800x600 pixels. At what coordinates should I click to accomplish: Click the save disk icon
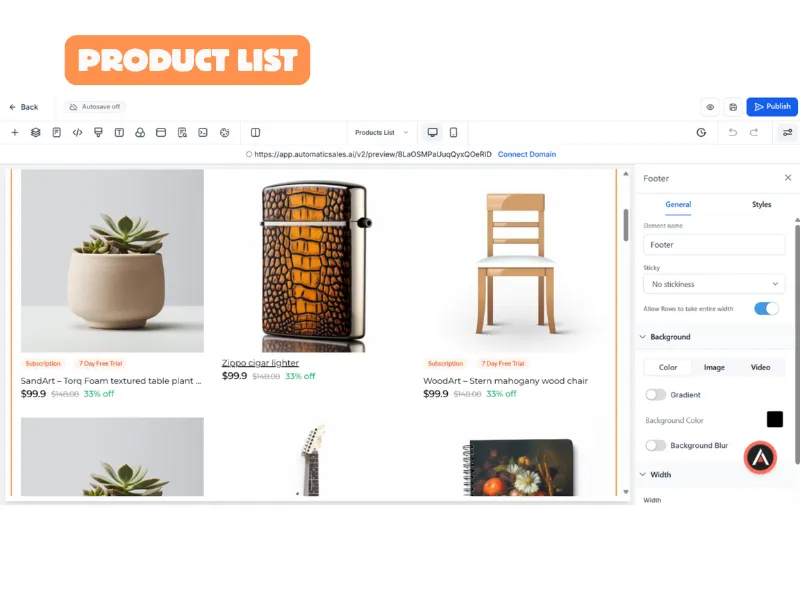click(733, 107)
